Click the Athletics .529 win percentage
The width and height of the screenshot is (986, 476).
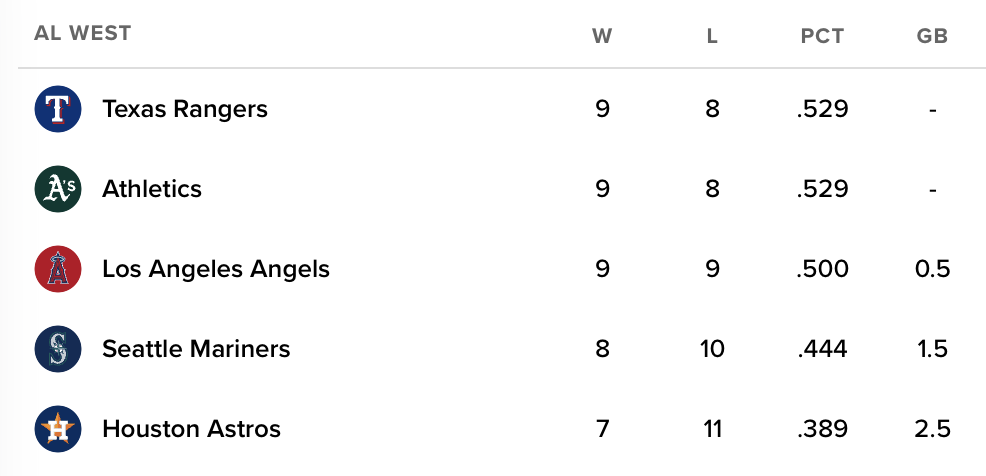pos(822,189)
